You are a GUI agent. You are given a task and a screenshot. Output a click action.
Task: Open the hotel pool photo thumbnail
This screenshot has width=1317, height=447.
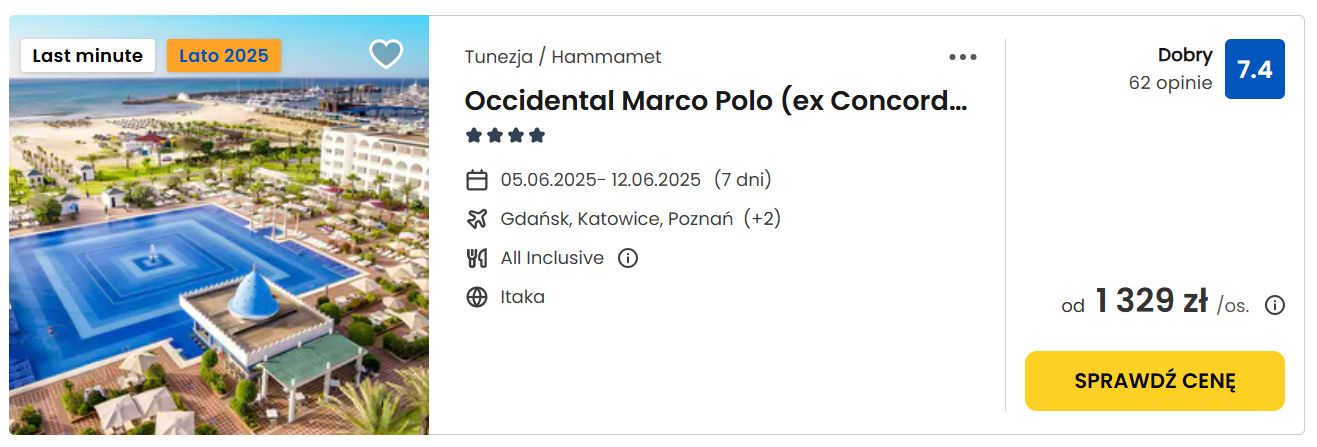(x=219, y=225)
